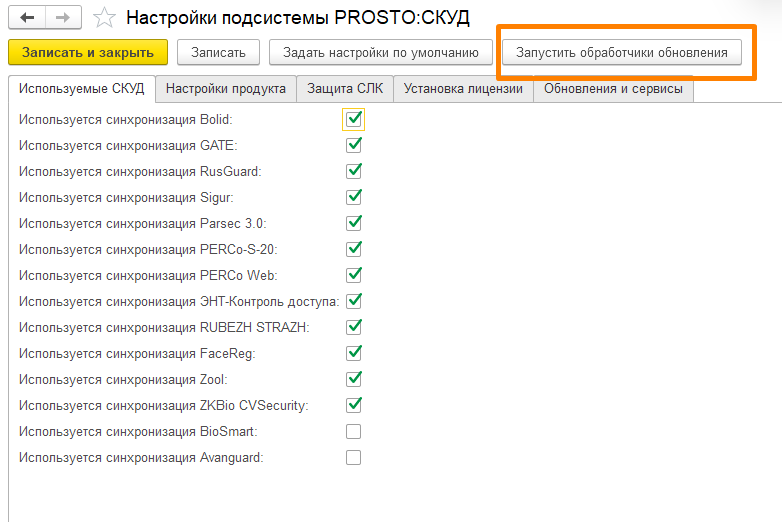Click label 'Используется синхронизация Bolid:'

pyautogui.click(x=126, y=120)
